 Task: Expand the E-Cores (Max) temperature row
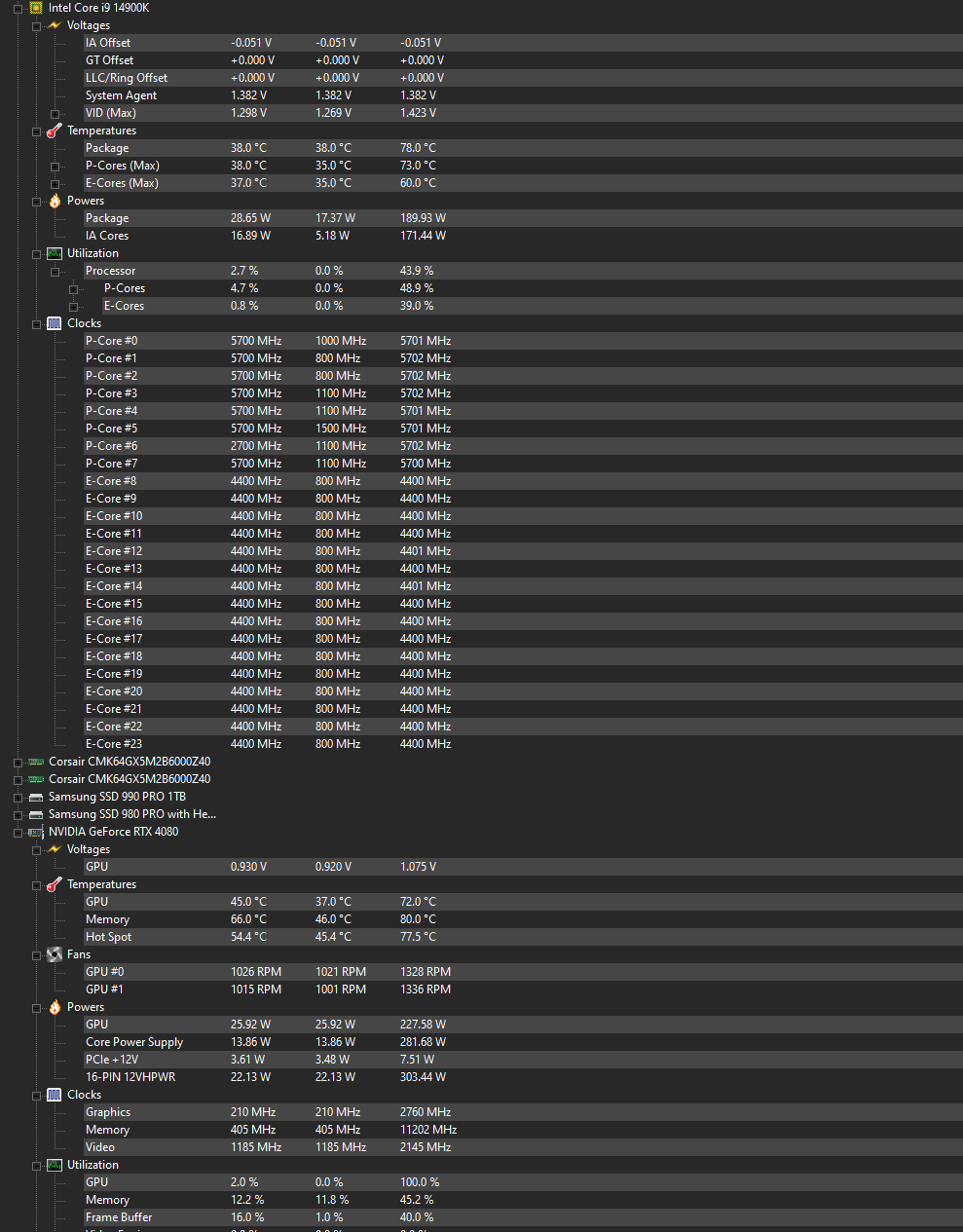[55, 184]
